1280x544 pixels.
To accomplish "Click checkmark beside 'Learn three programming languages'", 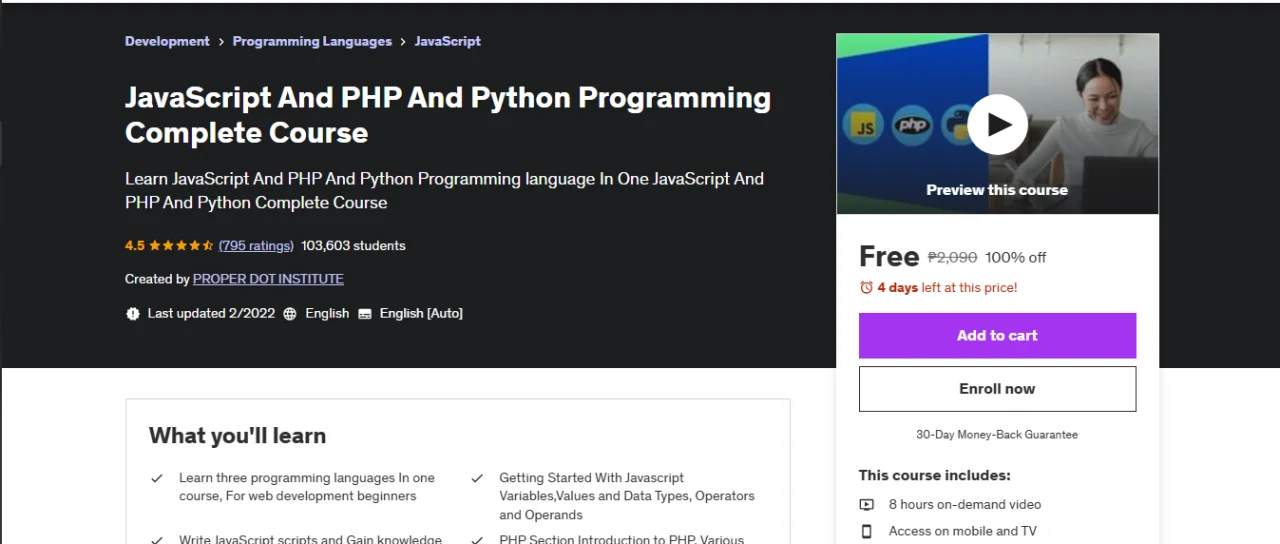I will [157, 478].
